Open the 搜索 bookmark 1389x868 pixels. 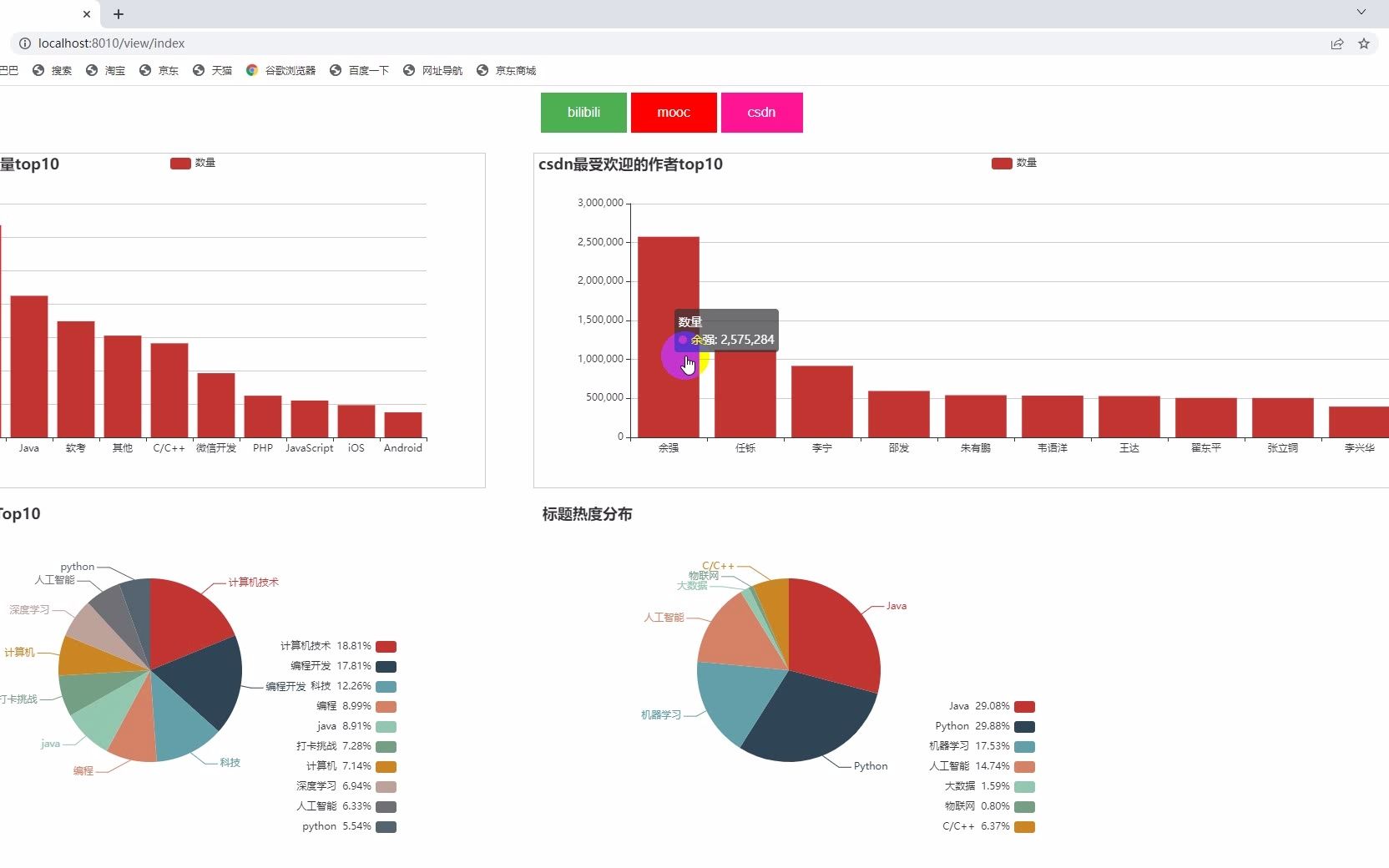[53, 70]
